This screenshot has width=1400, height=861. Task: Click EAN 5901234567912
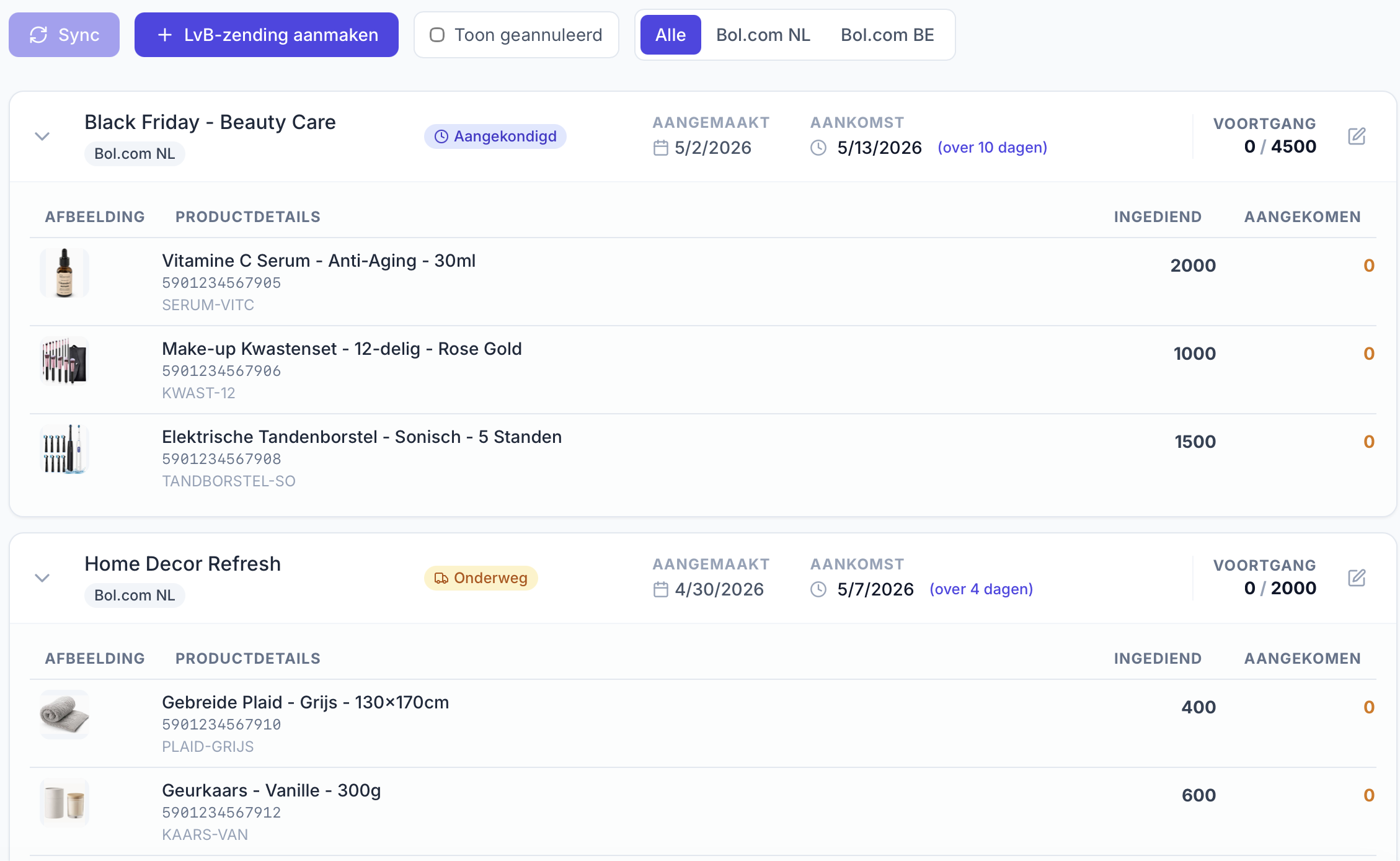[221, 813]
